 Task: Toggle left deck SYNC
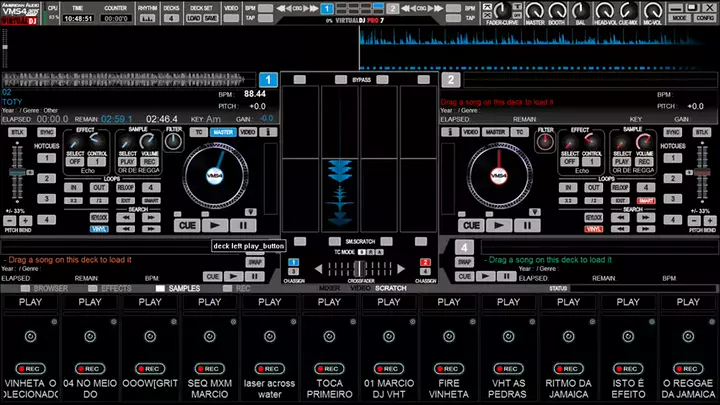pos(47,132)
